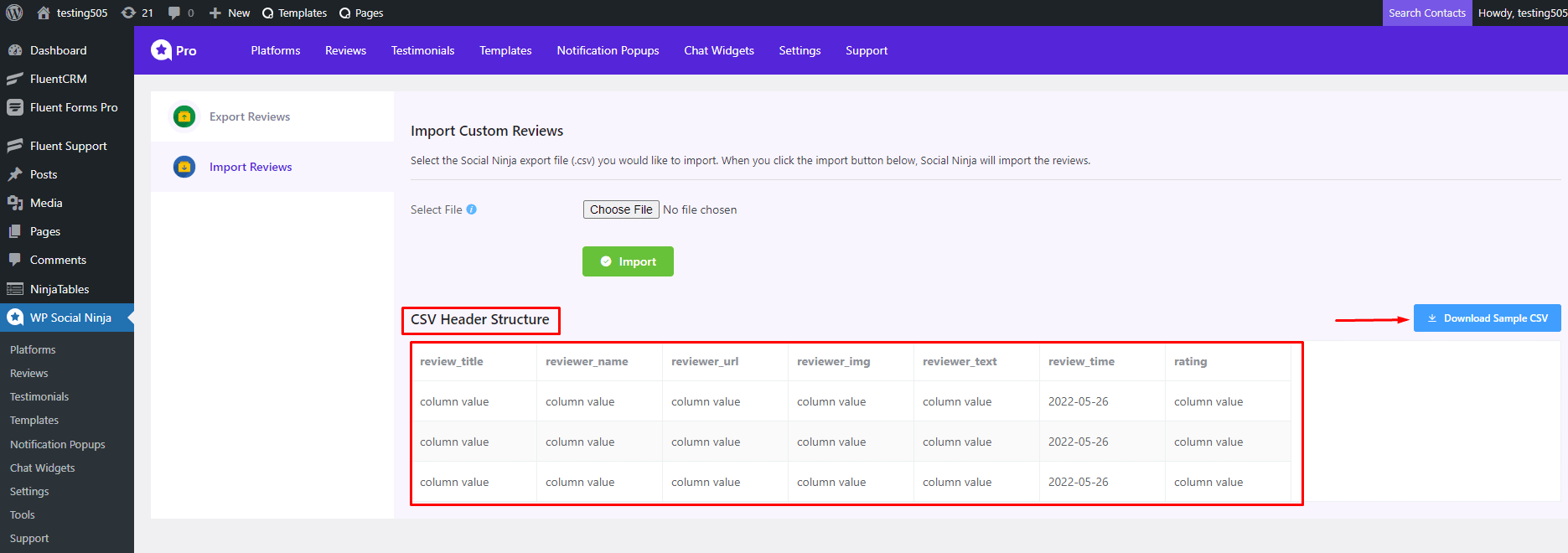Viewport: 1568px width, 553px height.
Task: Click the NinjaTables sidebar icon
Action: (15, 289)
